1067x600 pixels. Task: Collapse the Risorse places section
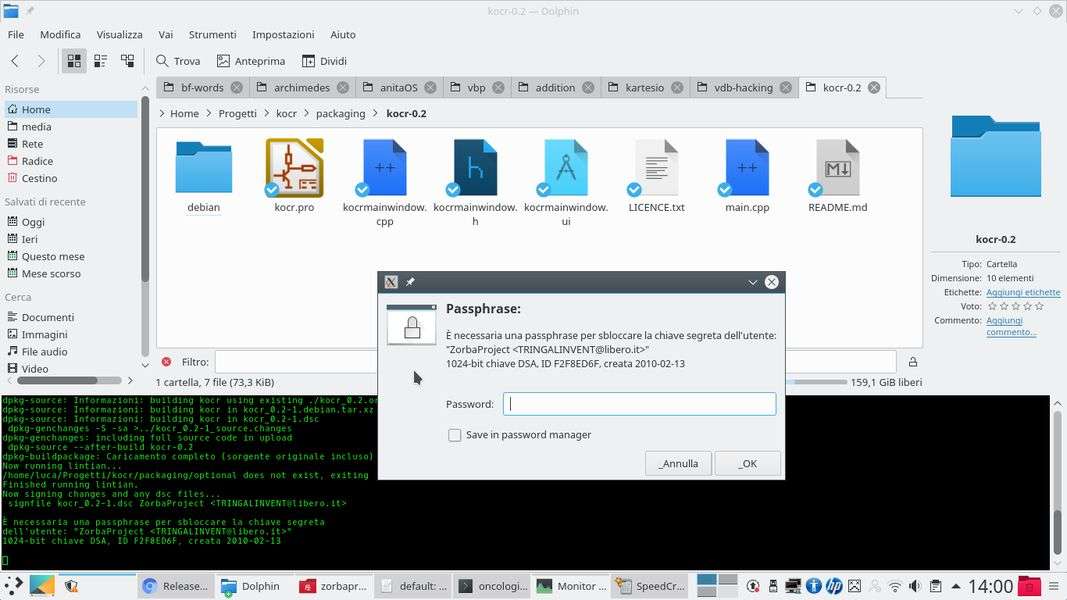click(22, 89)
